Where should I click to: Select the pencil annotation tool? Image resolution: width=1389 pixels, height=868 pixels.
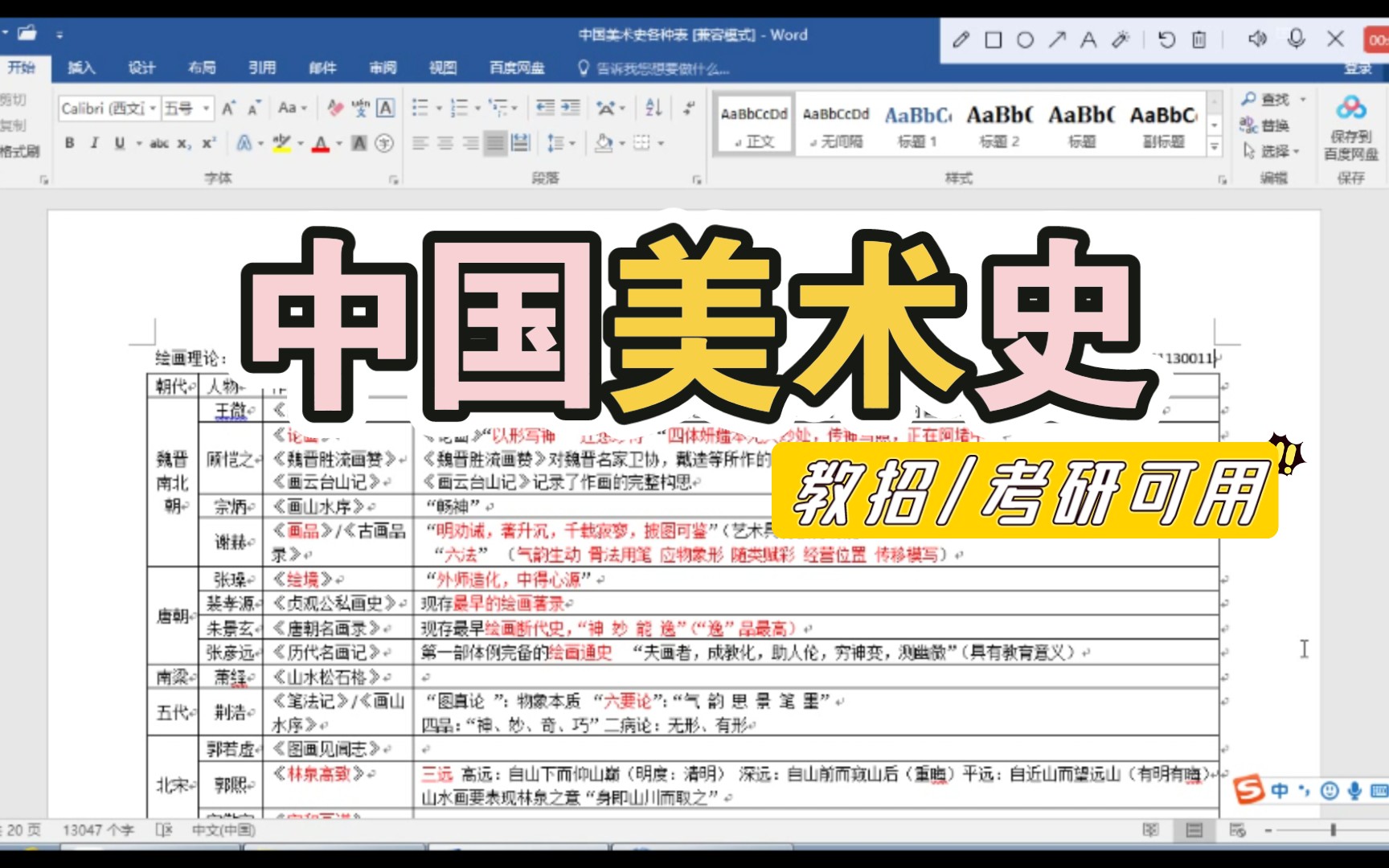961,39
